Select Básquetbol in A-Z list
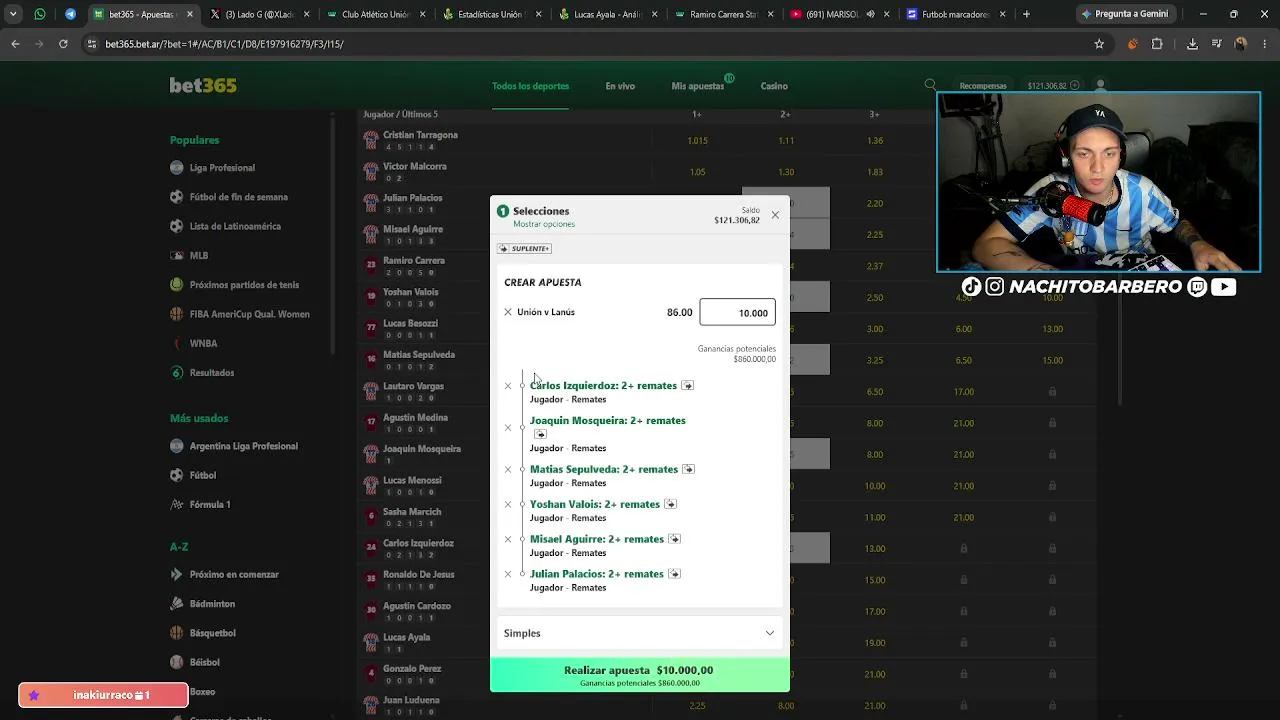This screenshot has height=720, width=1280. coord(212,633)
